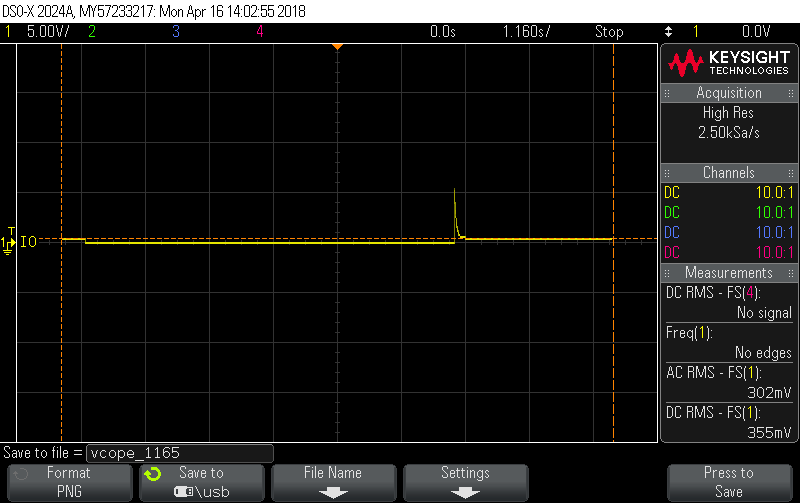Click the USB drive icon beside \usb
This screenshot has width=800, height=503.
pyautogui.click(x=184, y=492)
